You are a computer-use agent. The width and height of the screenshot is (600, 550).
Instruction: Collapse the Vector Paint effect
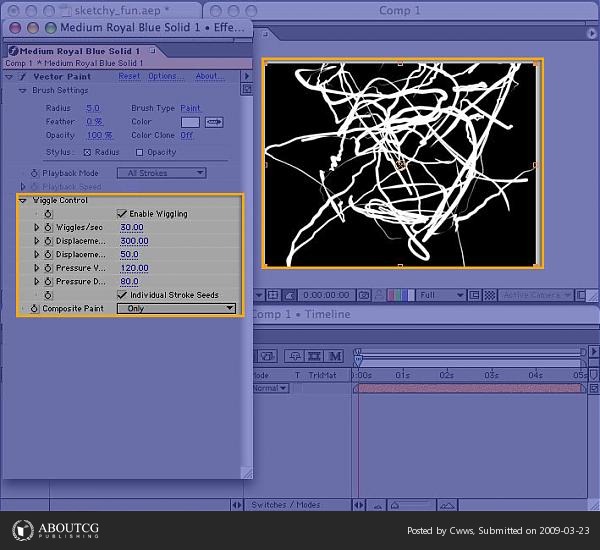point(9,77)
